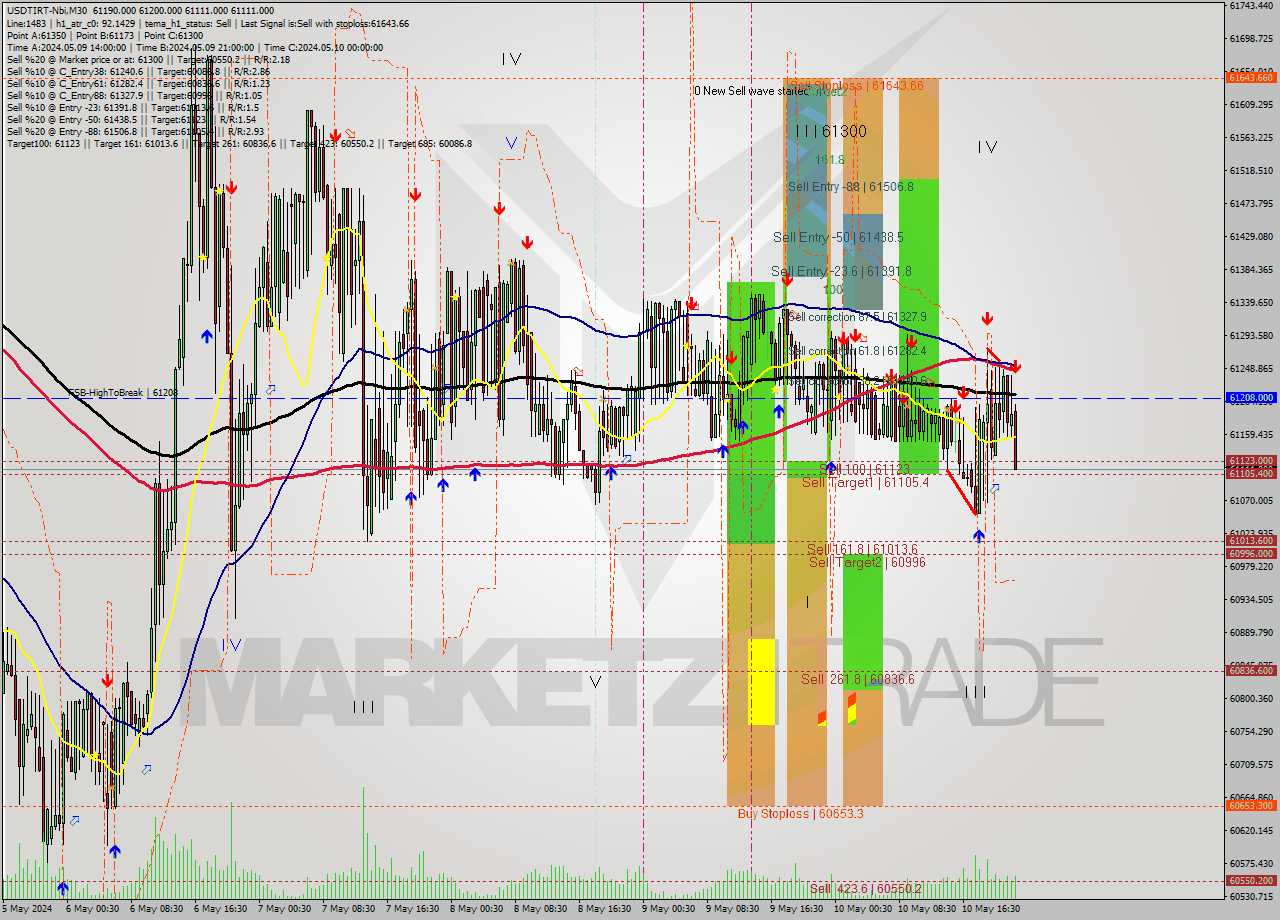Click the '5 May 2024' date label
The image size is (1280, 920).
pyautogui.click(x=28, y=909)
